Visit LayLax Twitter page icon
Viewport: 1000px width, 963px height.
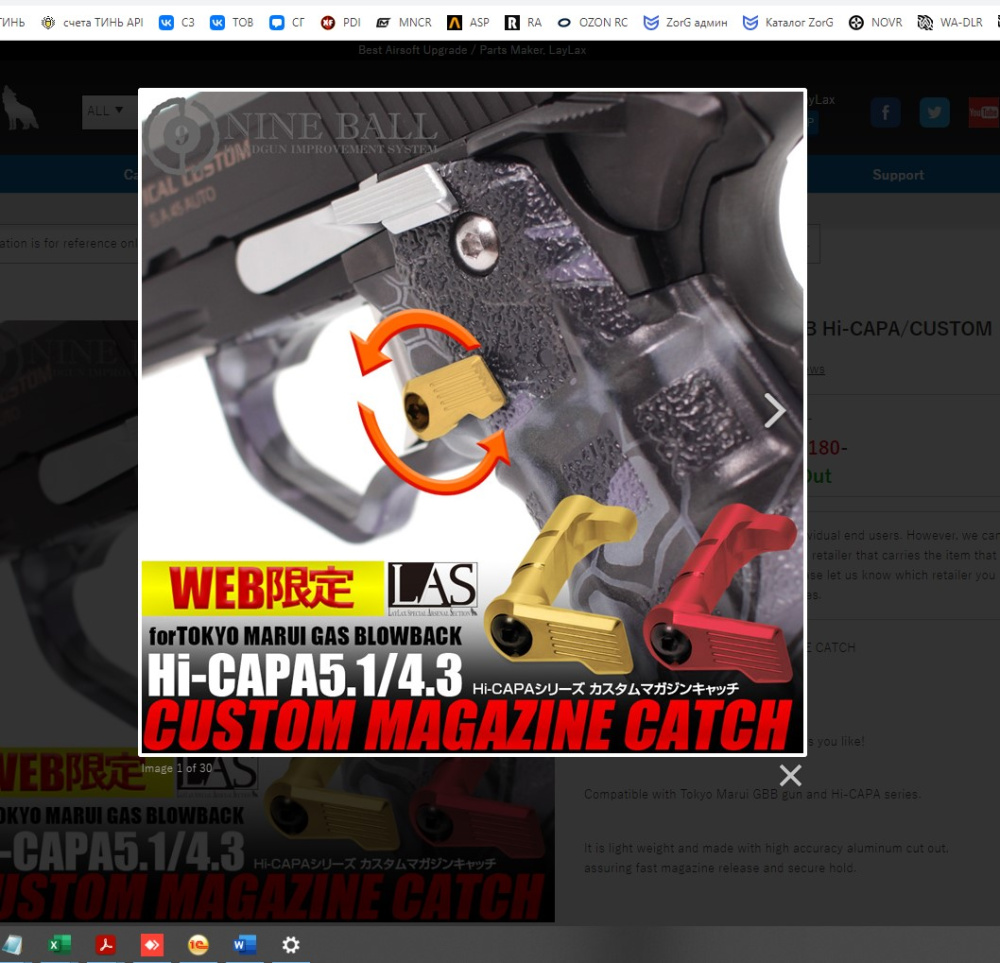[934, 113]
